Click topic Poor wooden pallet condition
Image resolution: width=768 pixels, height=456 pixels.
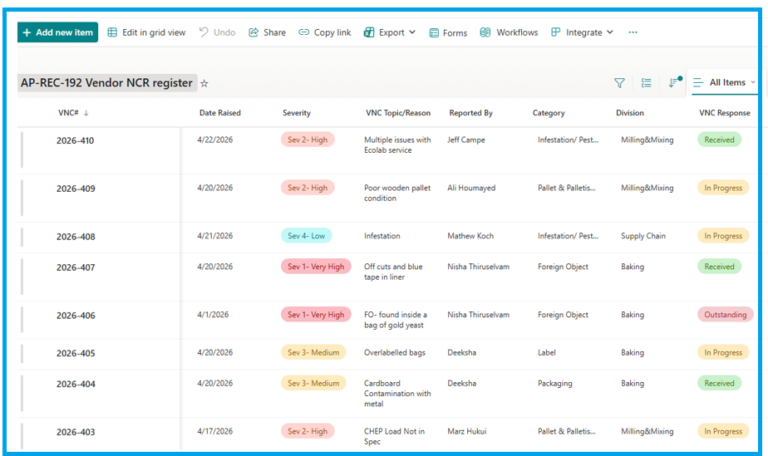[397, 193]
